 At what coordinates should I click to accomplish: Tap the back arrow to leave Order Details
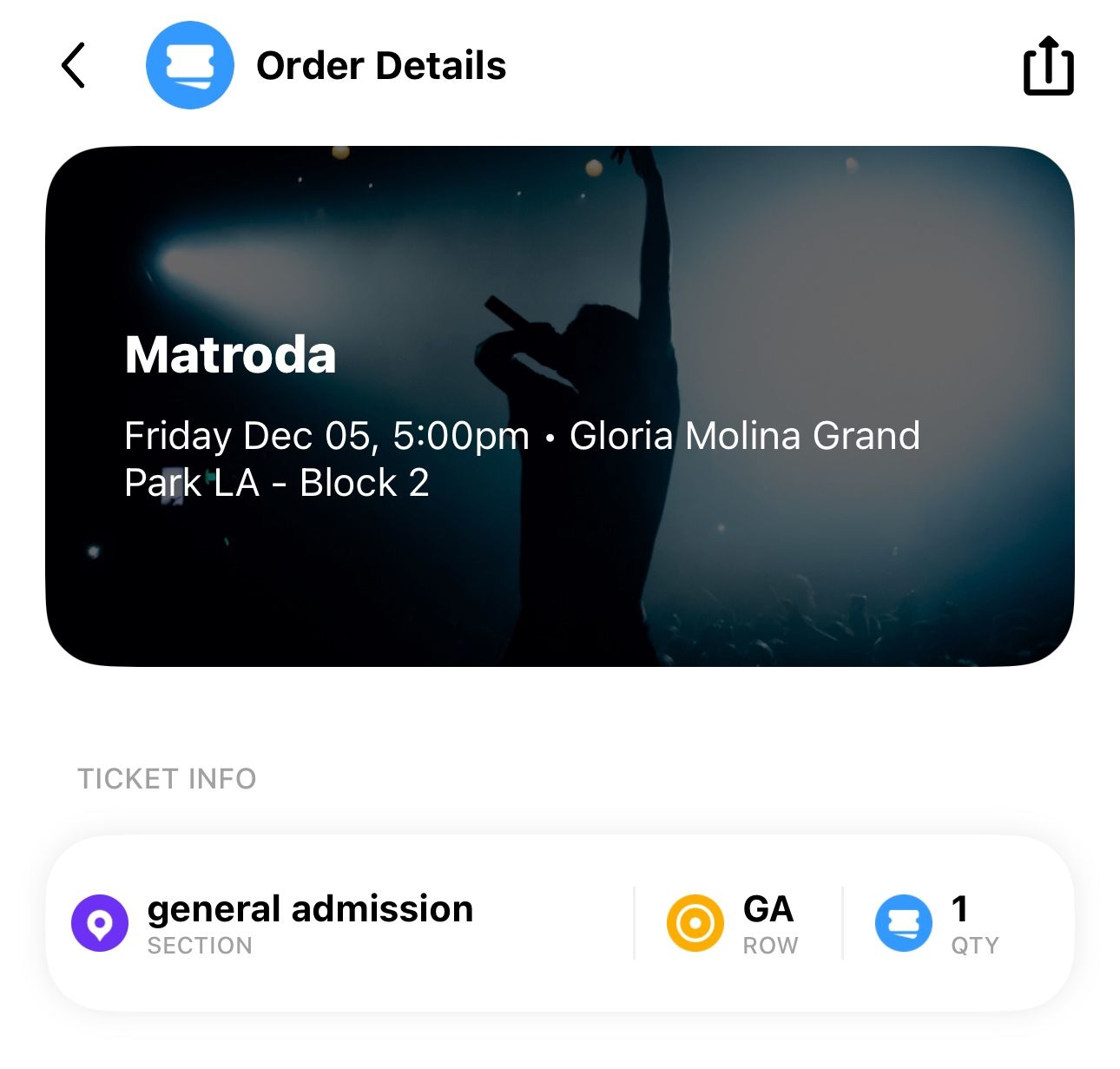click(74, 66)
